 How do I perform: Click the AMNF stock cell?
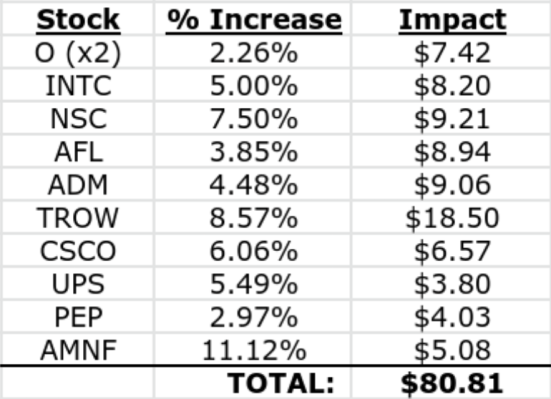pyautogui.click(x=78, y=350)
